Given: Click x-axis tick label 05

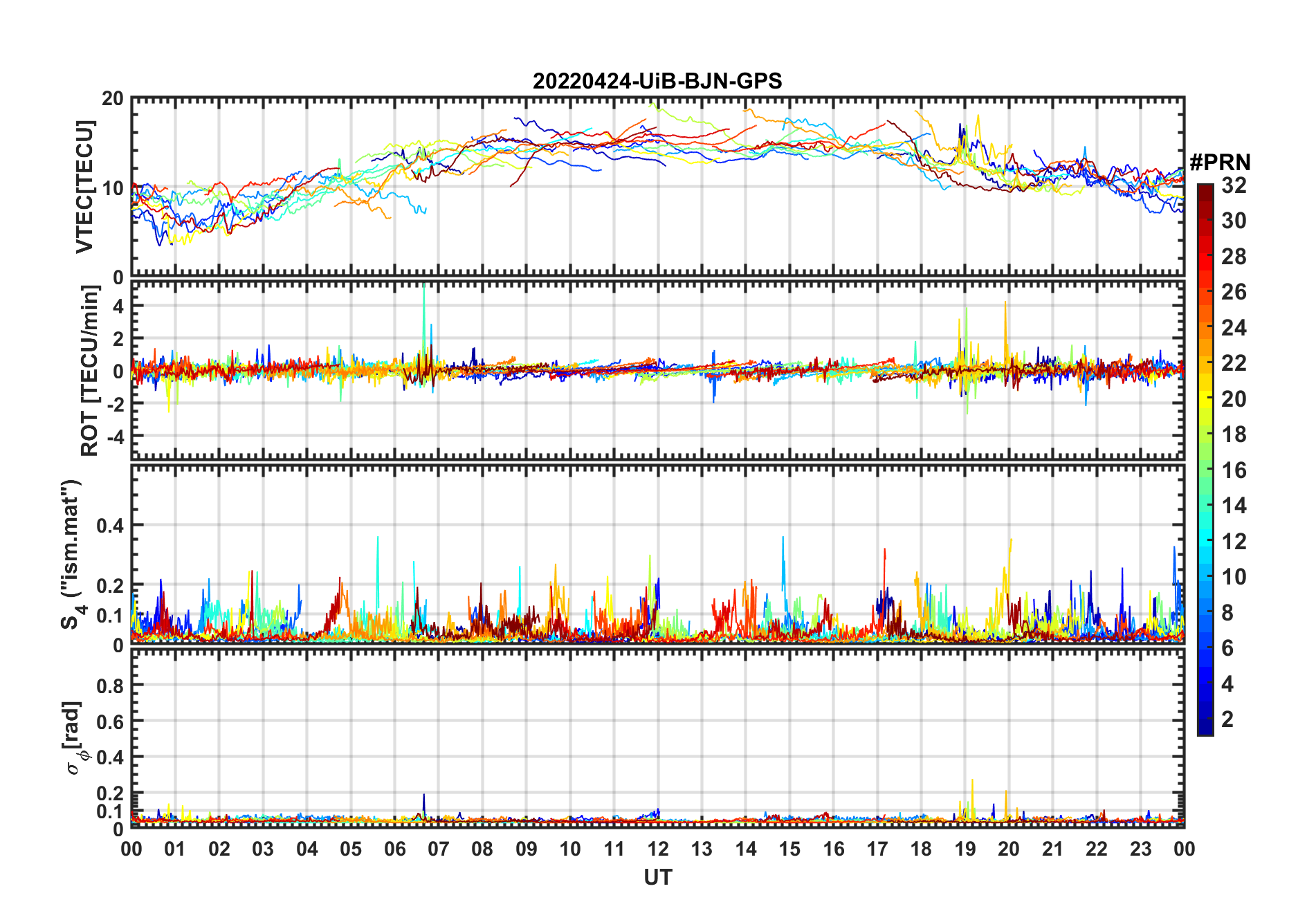Looking at the screenshot, I should [351, 849].
